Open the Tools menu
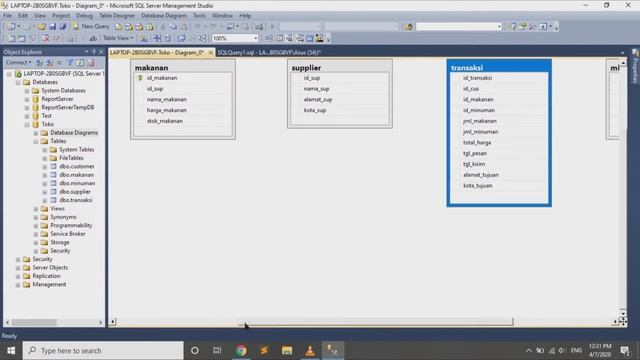Viewport: 640px width, 360px height. 199,16
